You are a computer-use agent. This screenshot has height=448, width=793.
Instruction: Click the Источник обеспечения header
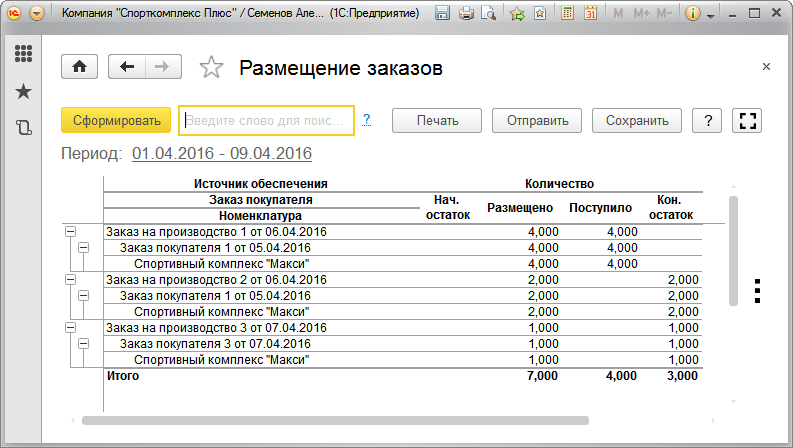coord(261,184)
